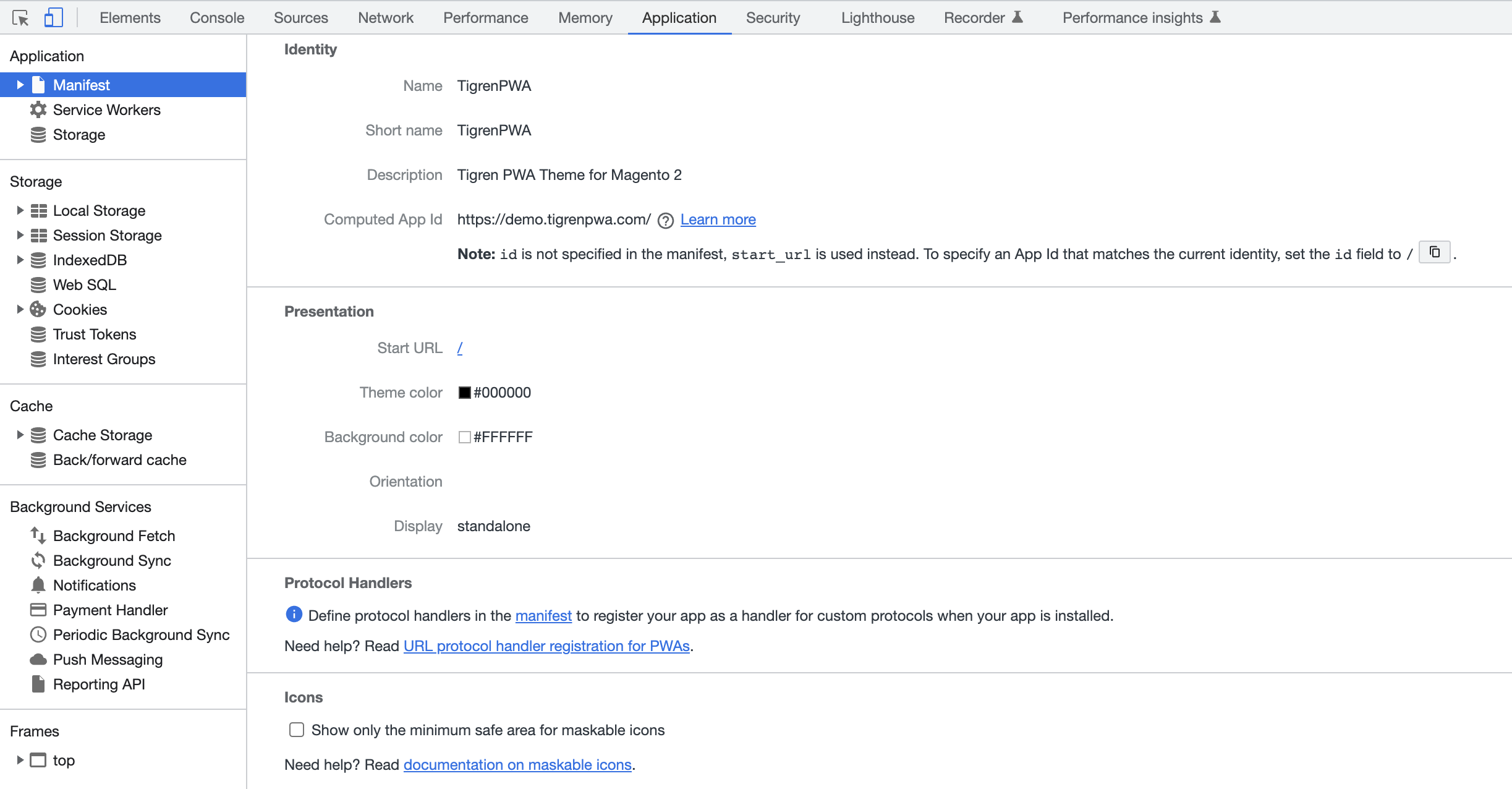Screen dimensions: 1512x789
Task: Click the Start URL slash link
Action: (x=460, y=348)
